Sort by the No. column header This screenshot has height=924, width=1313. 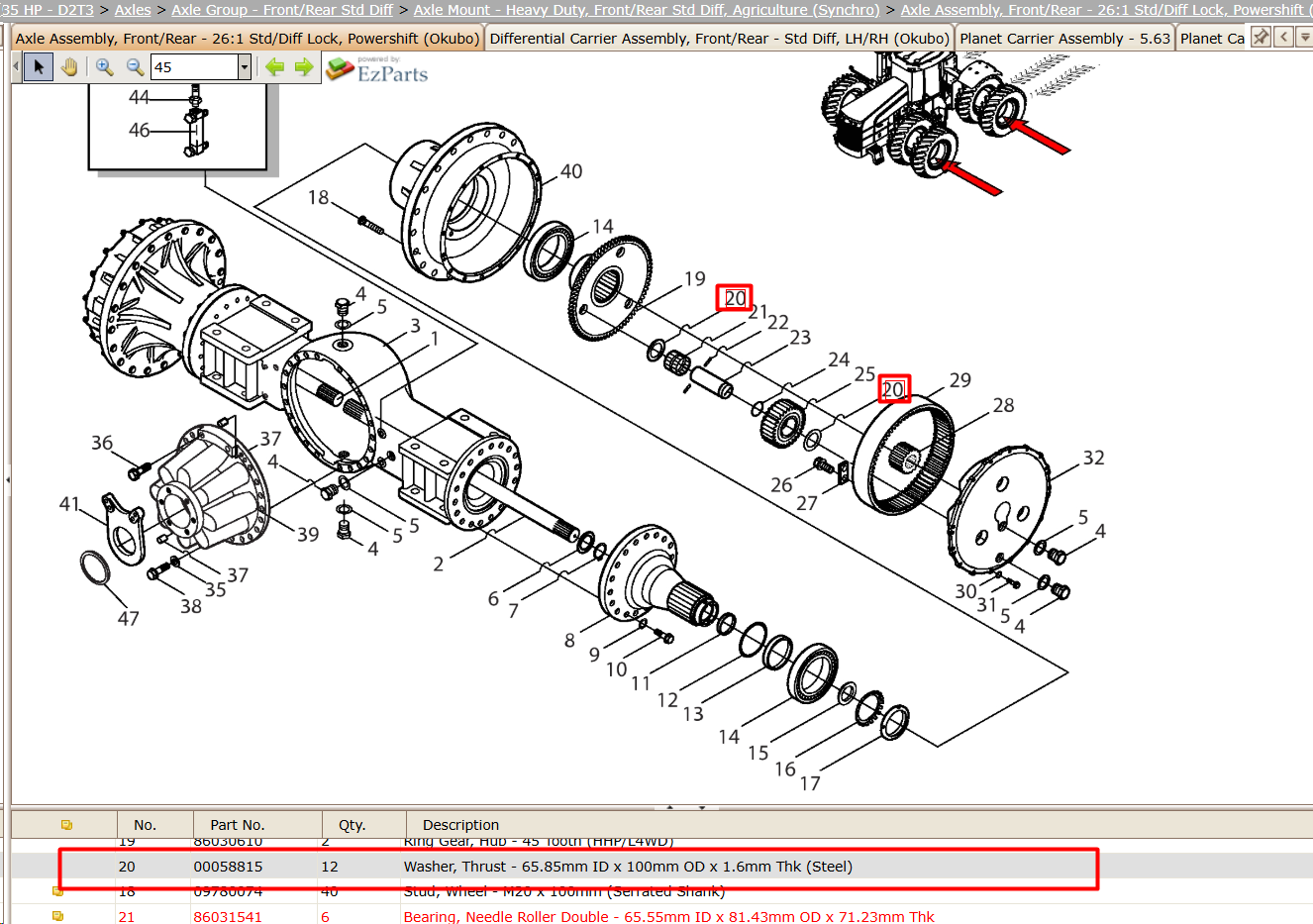point(146,825)
